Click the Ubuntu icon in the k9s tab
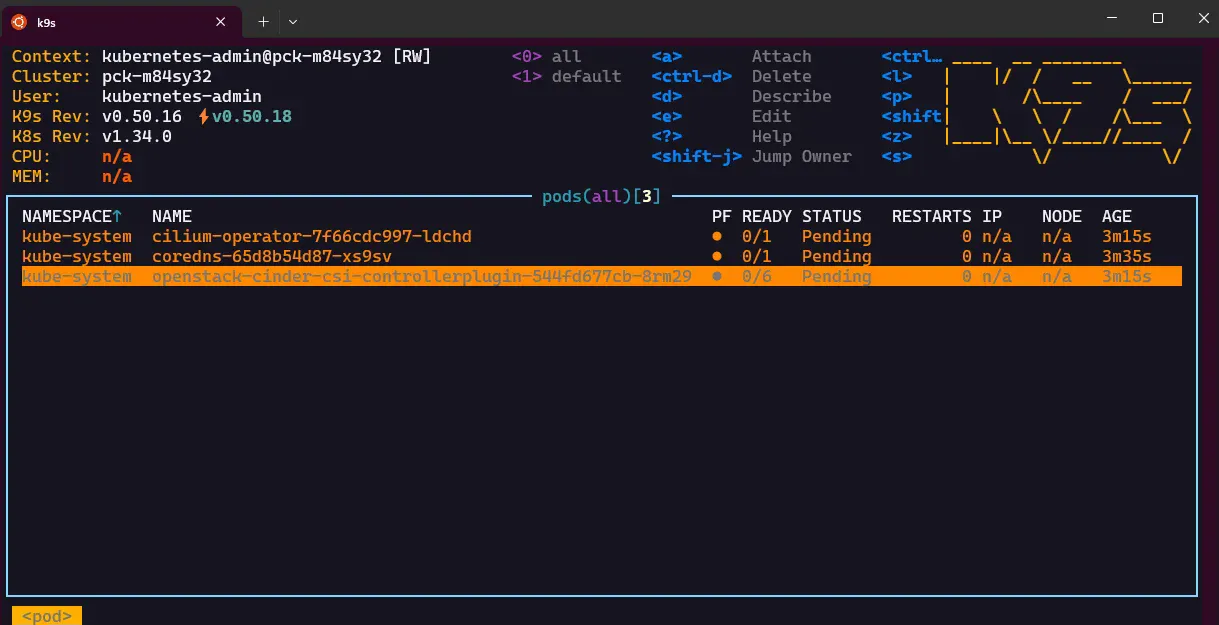This screenshot has height=625, width=1219. pos(18,19)
